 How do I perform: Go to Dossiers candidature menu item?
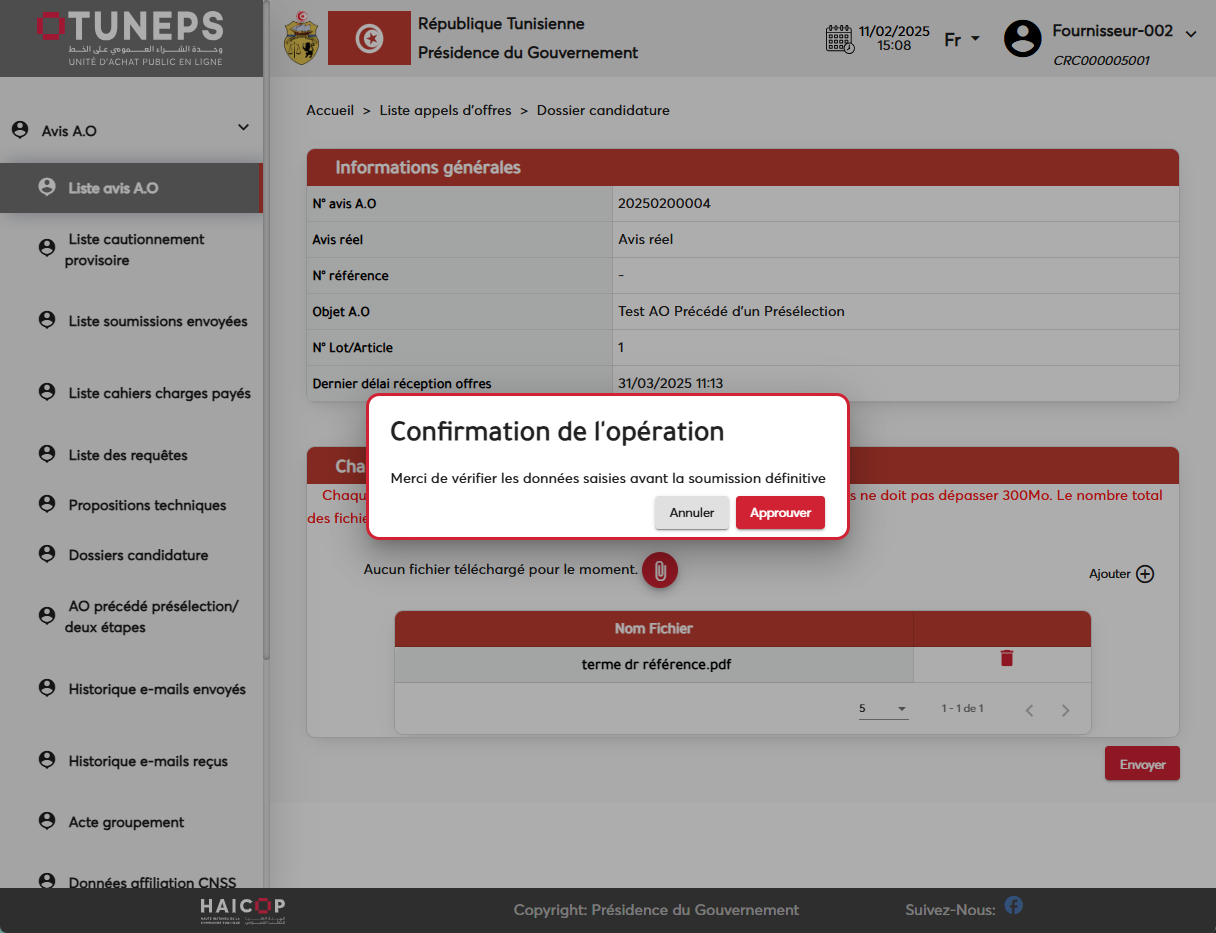[138, 555]
